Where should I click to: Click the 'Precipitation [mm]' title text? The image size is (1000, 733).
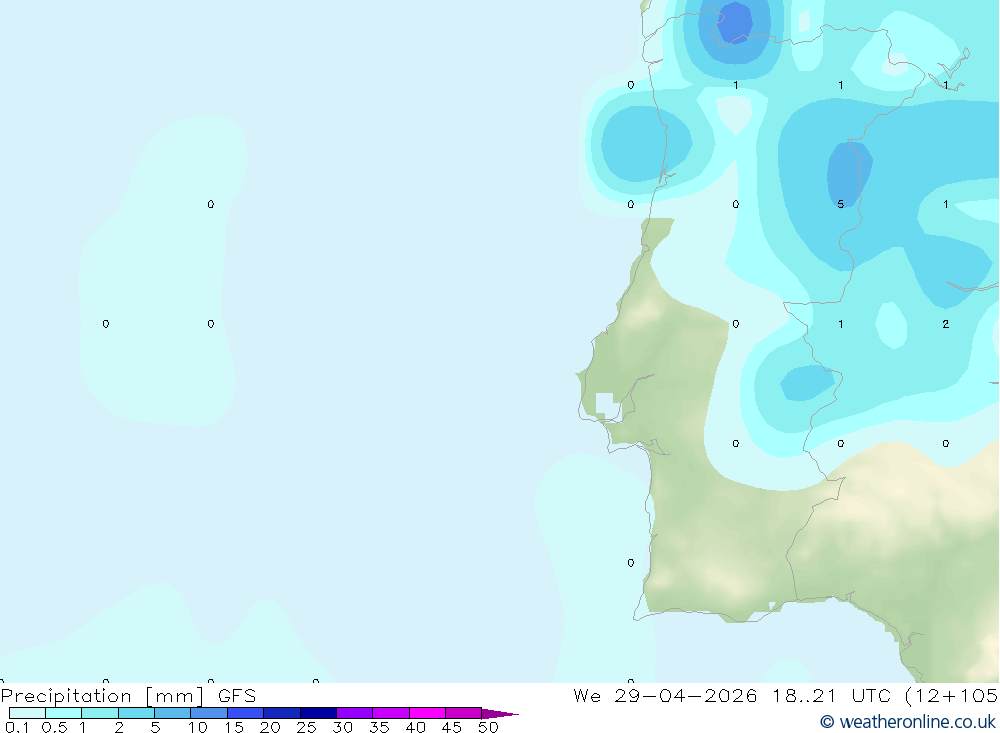(x=103, y=696)
